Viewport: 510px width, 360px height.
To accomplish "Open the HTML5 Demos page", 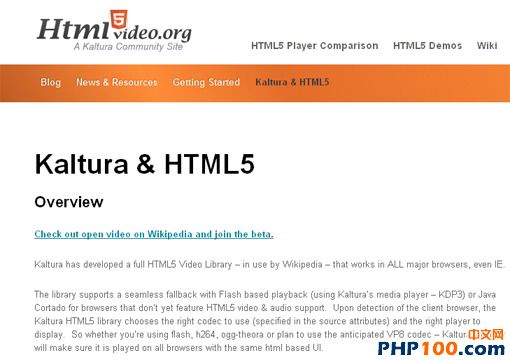I will point(427,46).
